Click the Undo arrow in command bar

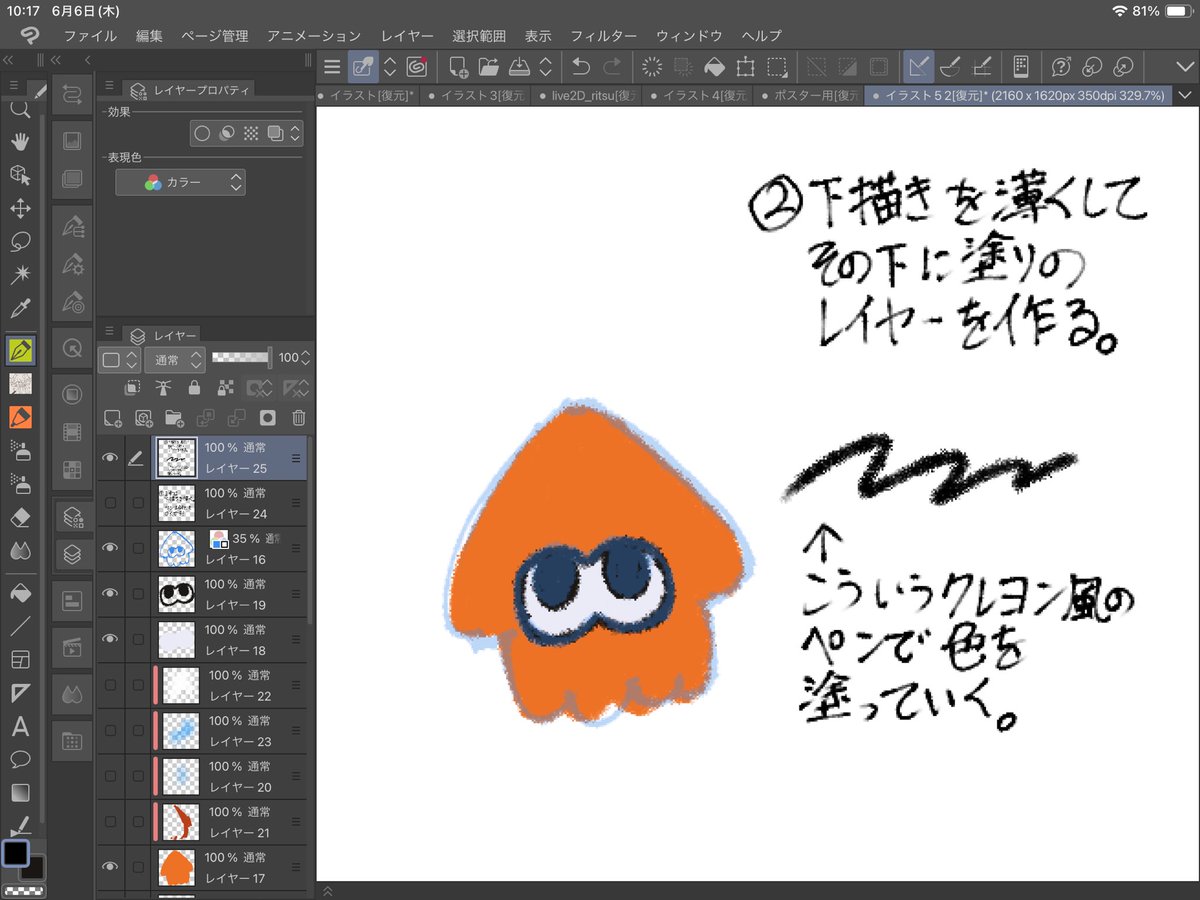[581, 67]
